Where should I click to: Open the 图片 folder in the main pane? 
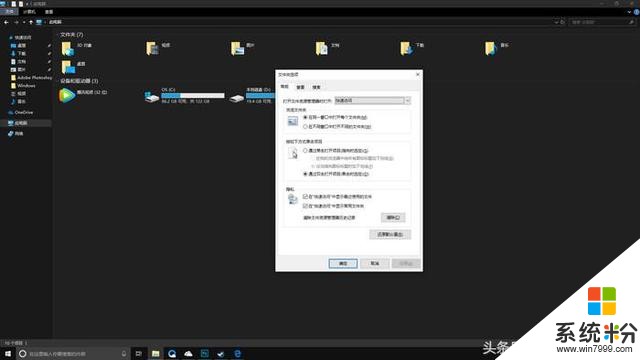237,49
